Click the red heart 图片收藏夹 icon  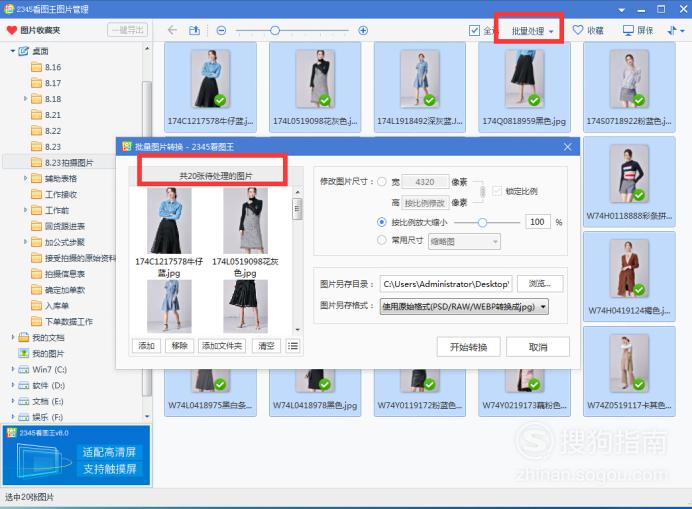pos(12,30)
